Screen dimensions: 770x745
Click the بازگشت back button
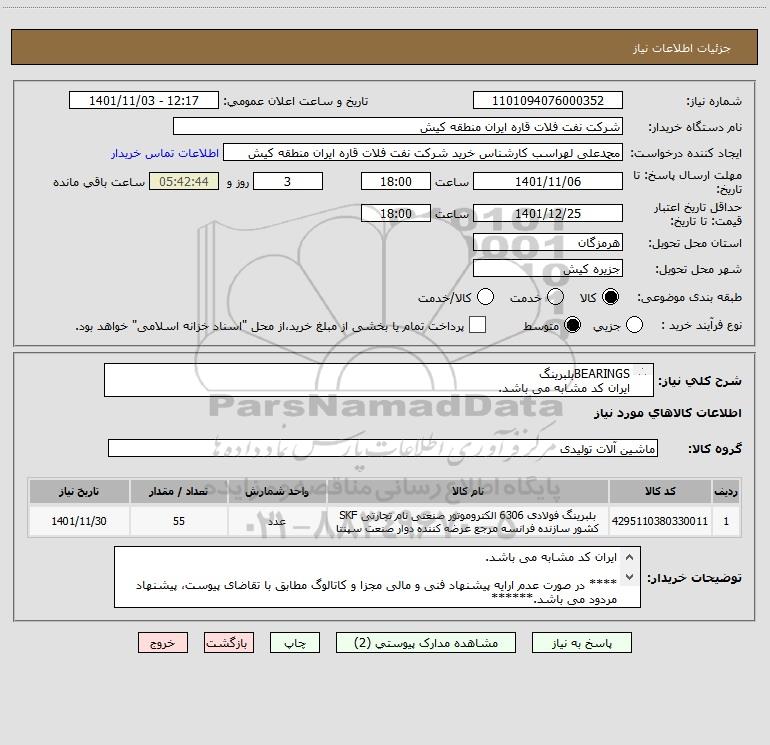pos(229,643)
